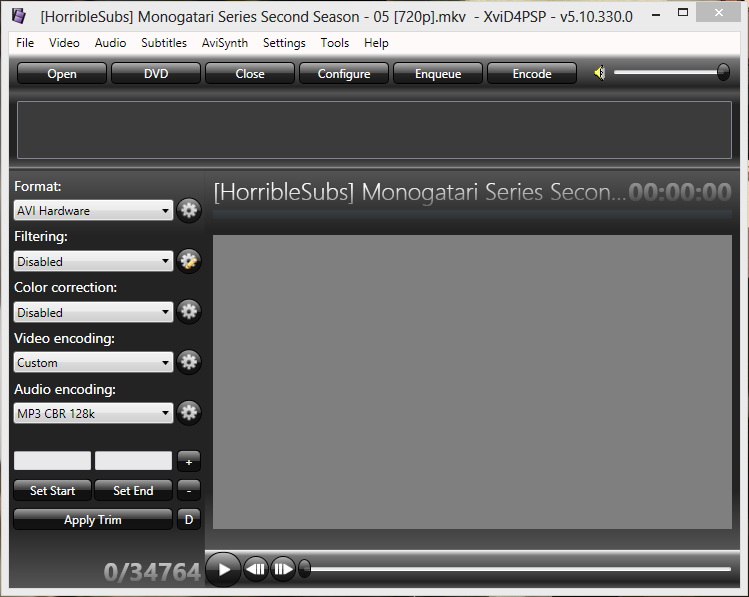Click Apply Trim button
749x597 pixels.
coord(93,520)
